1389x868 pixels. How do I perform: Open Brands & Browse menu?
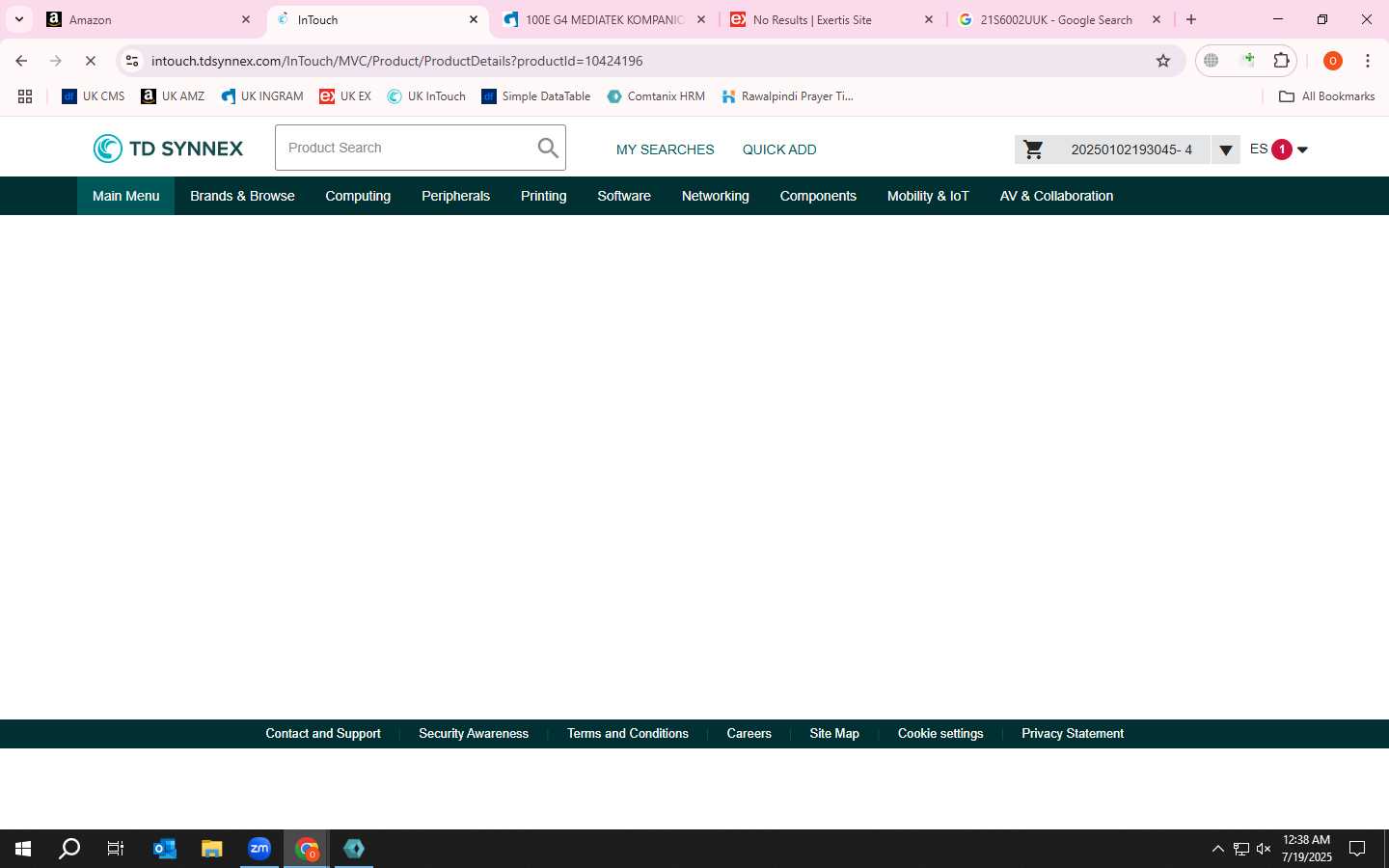[x=242, y=196]
